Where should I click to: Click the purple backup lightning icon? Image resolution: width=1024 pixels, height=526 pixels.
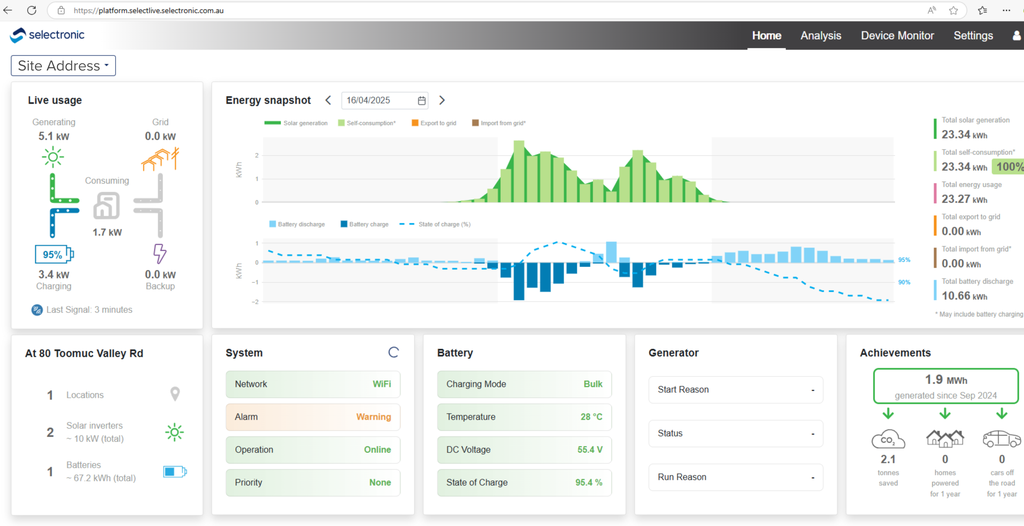159,253
